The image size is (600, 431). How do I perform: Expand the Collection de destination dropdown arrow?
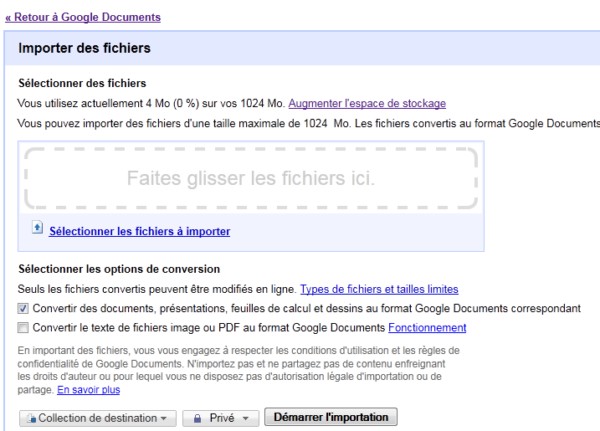pyautogui.click(x=163, y=417)
